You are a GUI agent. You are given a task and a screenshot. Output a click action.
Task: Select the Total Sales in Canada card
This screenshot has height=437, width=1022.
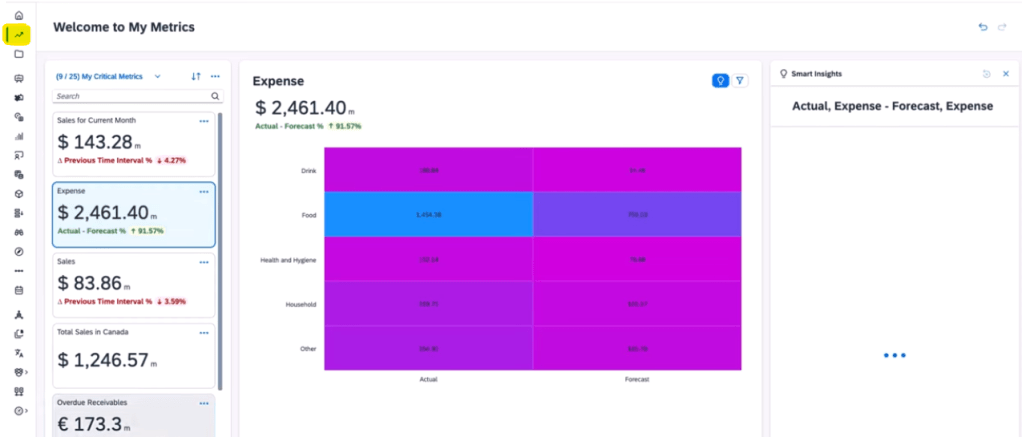tap(133, 355)
